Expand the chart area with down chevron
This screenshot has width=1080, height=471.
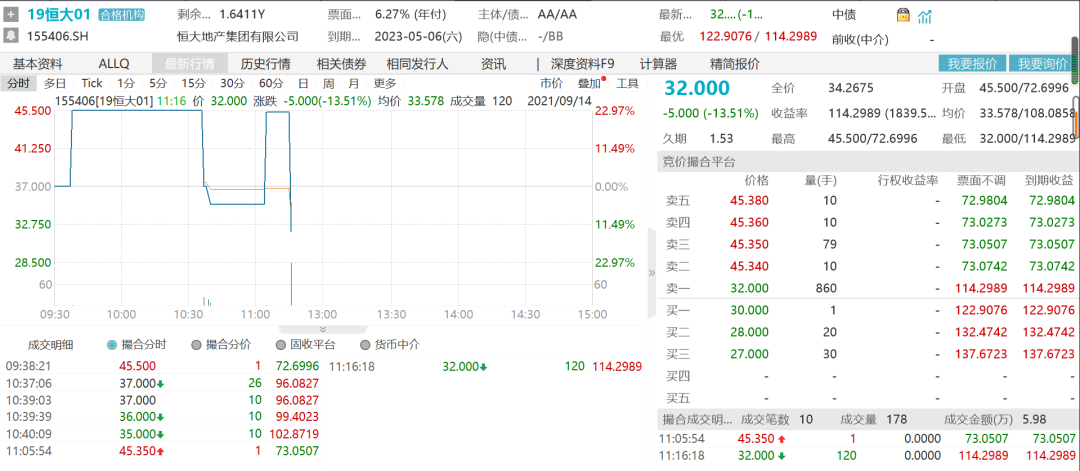point(322,330)
